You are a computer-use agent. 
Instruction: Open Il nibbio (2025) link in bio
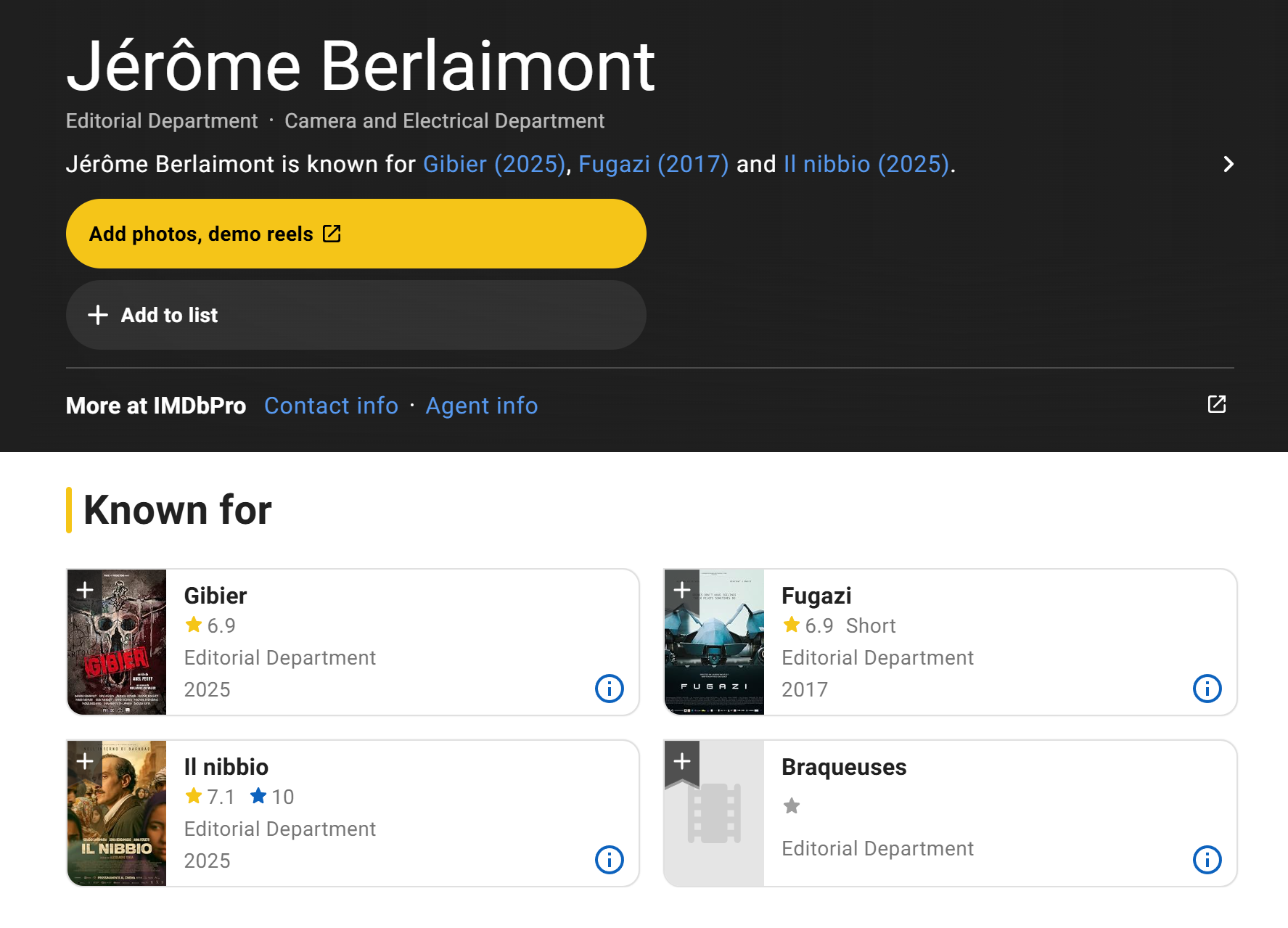click(x=866, y=164)
